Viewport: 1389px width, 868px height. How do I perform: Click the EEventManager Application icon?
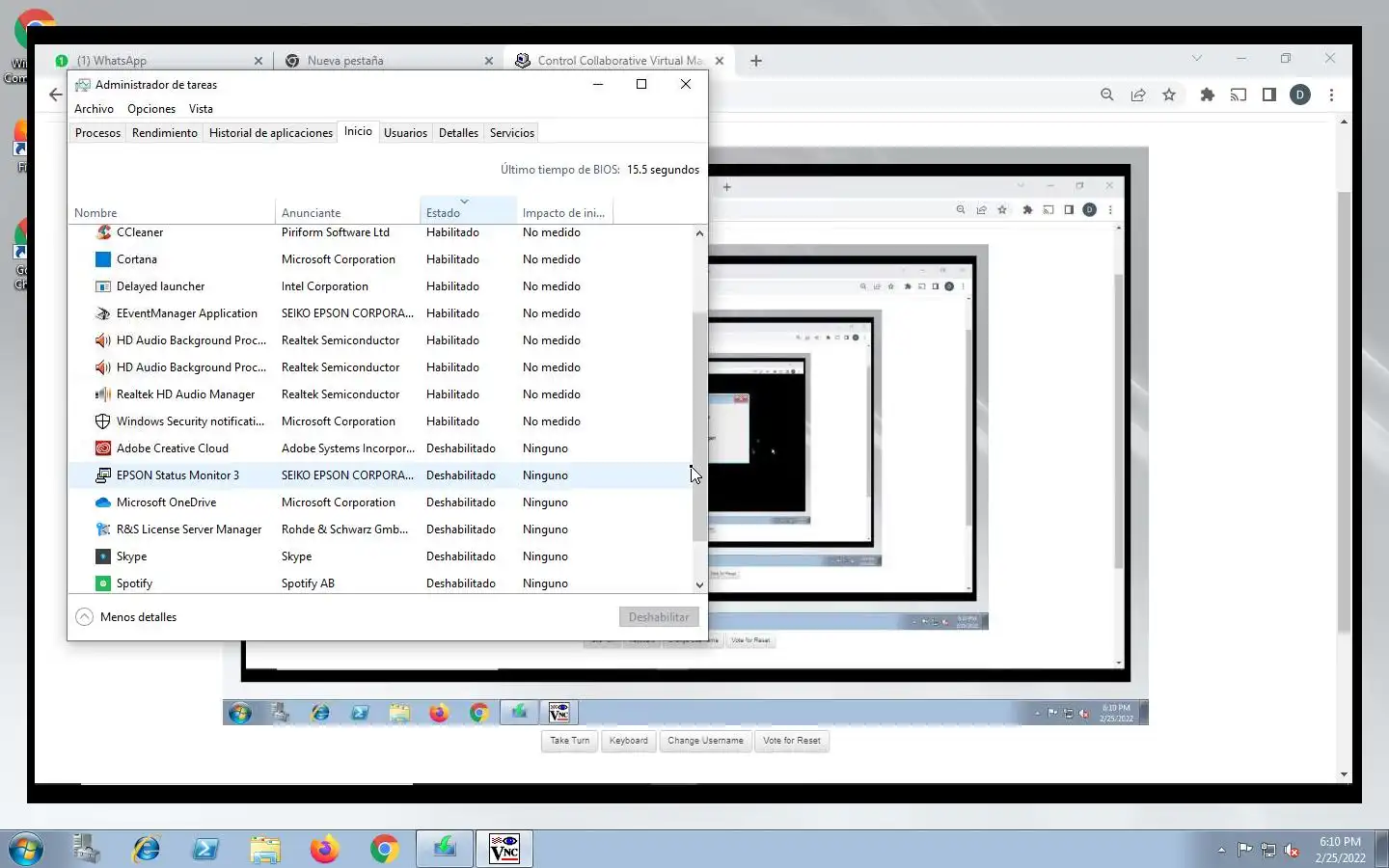pos(103,313)
